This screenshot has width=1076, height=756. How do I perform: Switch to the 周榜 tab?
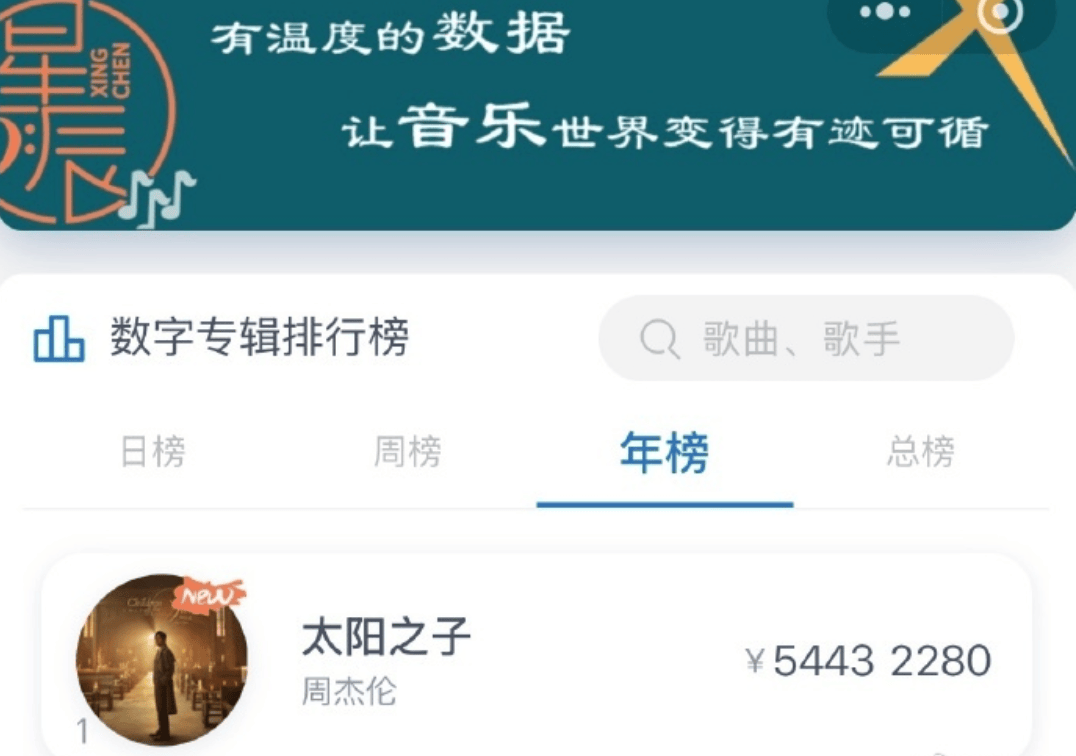[x=408, y=452]
